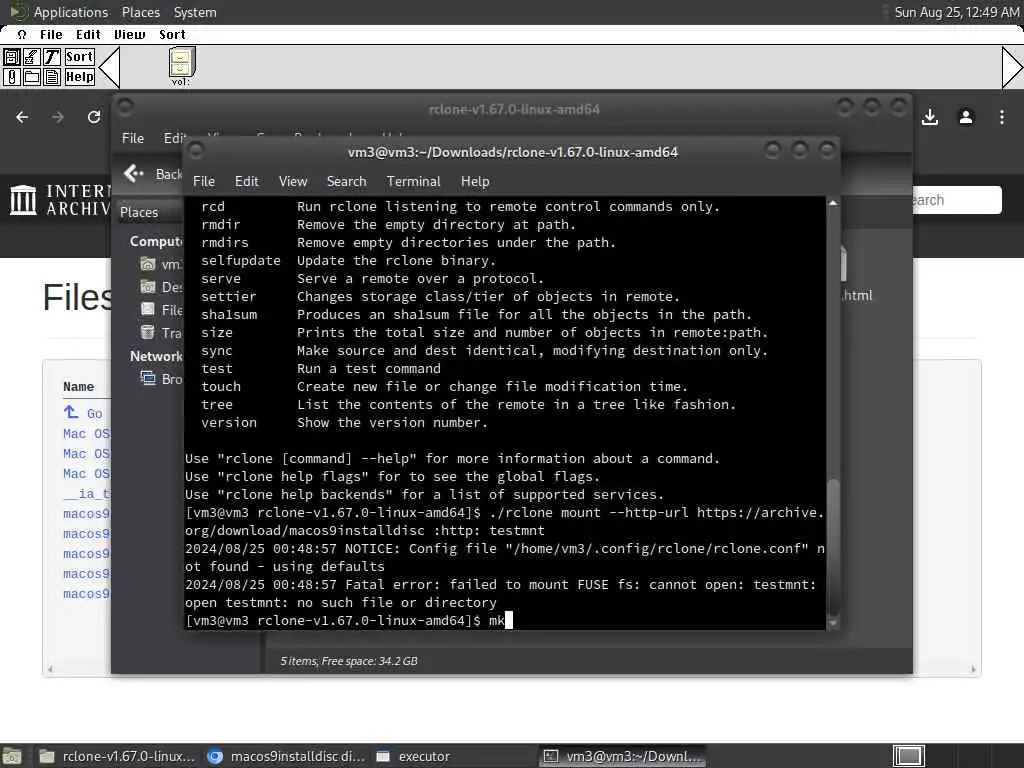Click the file cabinet icon in Executor toolbar

click(x=11, y=57)
